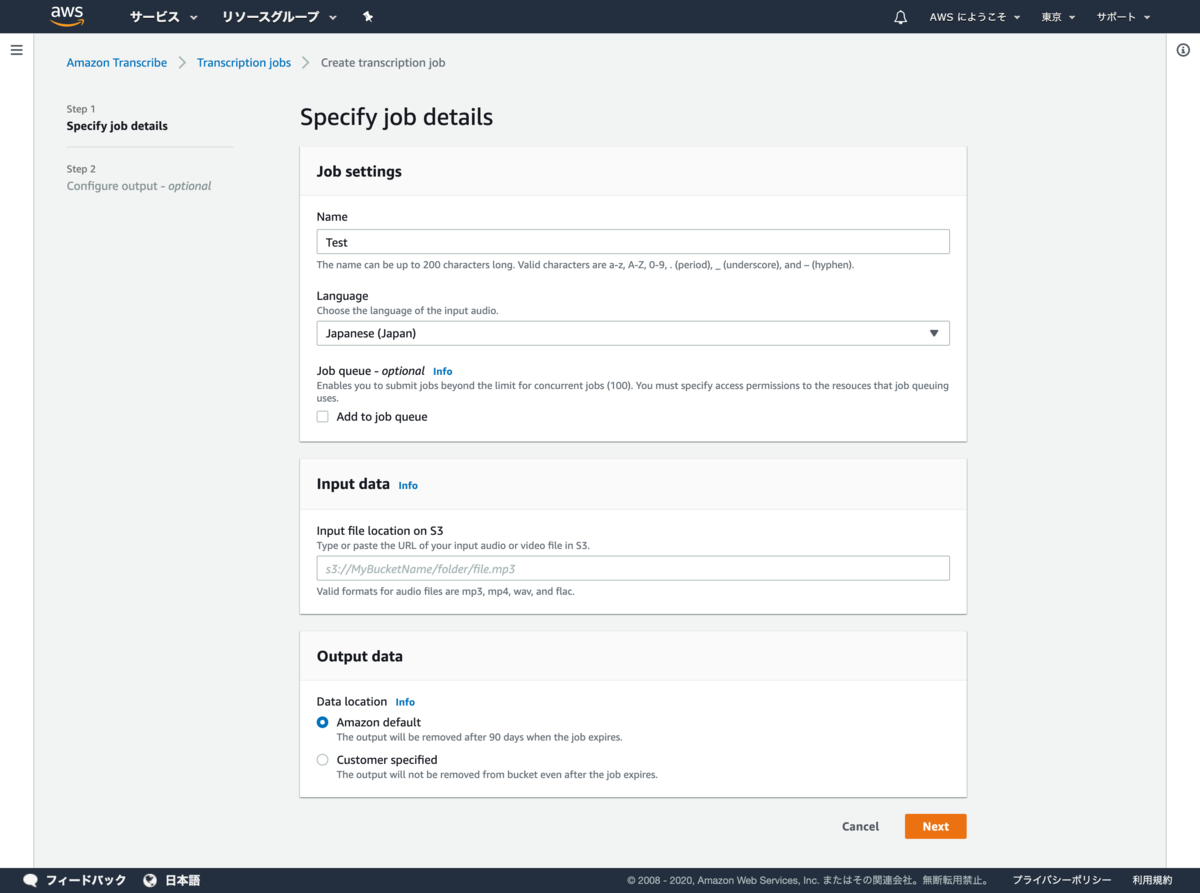Click the フィードバック text in footer
Viewport: 1200px width, 893px height.
click(x=86, y=880)
